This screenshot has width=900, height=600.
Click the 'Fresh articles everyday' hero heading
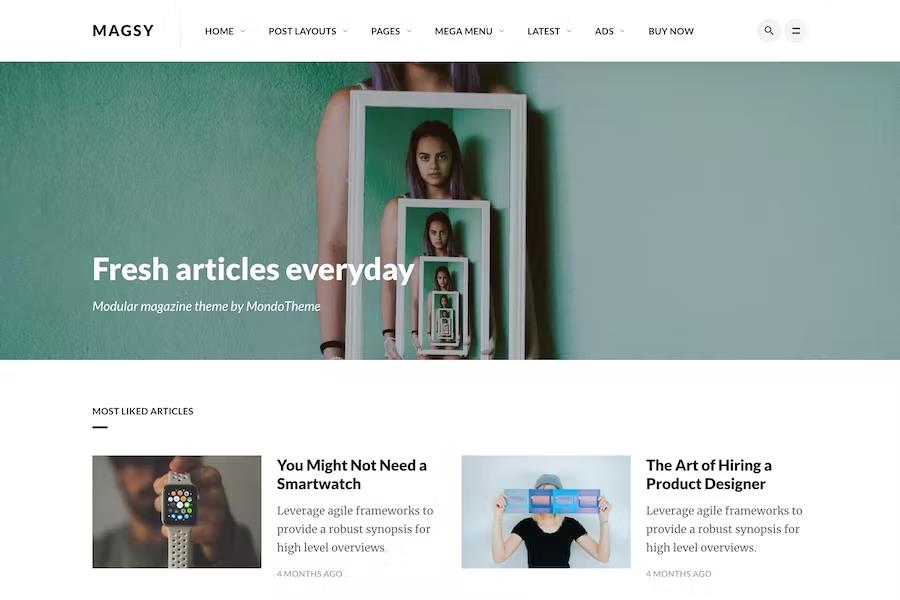253,269
